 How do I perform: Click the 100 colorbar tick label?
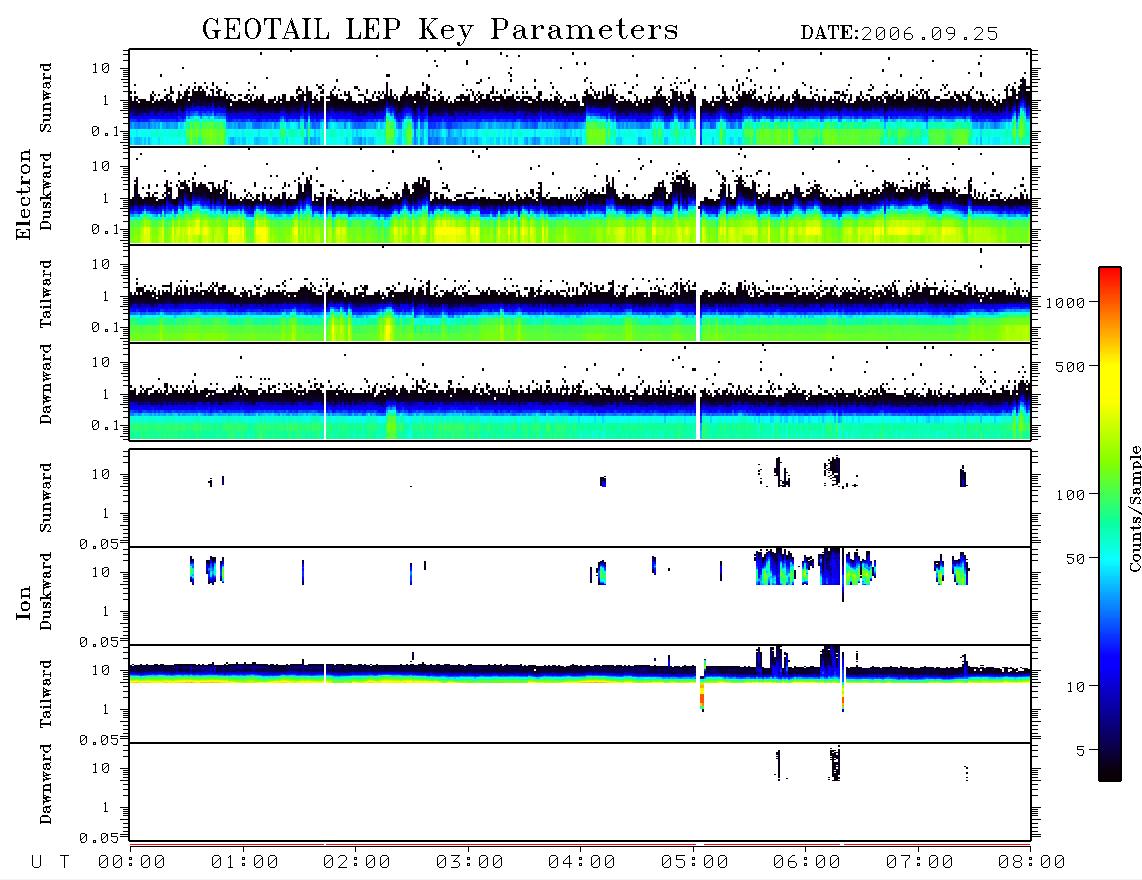1070,495
